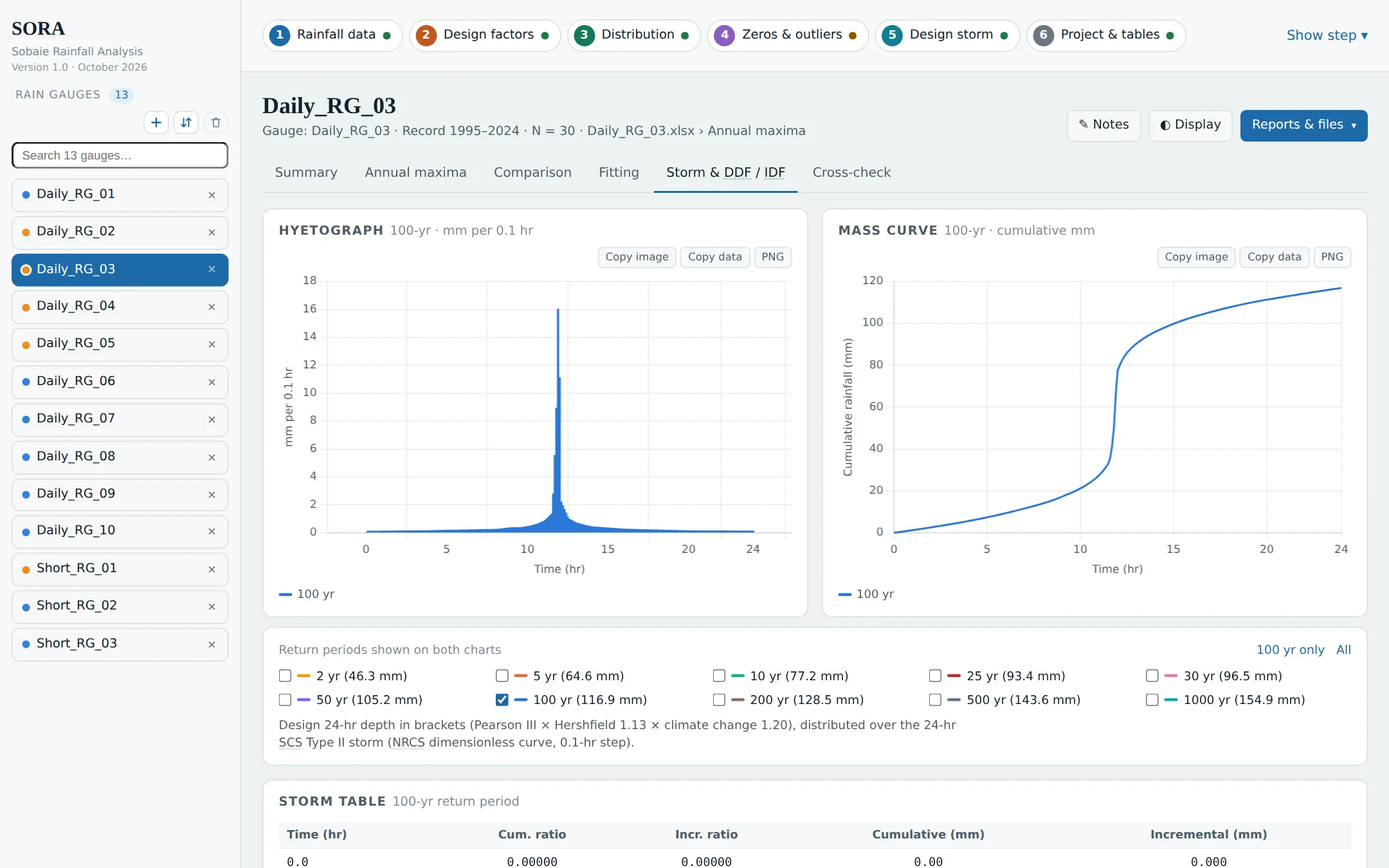Enable the 2 yr return period checkbox
Image resolution: width=1389 pixels, height=868 pixels.
[x=286, y=676]
